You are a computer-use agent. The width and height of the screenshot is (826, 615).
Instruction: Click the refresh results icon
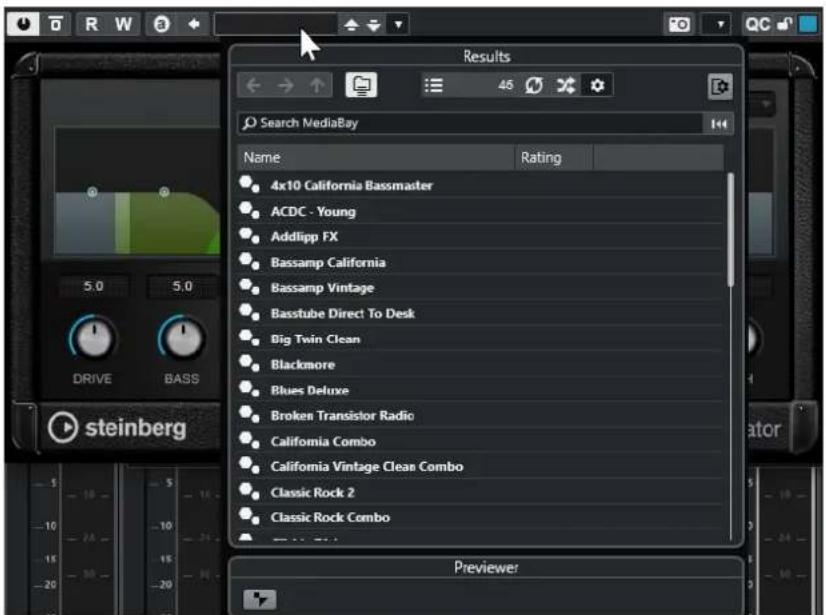tap(534, 85)
